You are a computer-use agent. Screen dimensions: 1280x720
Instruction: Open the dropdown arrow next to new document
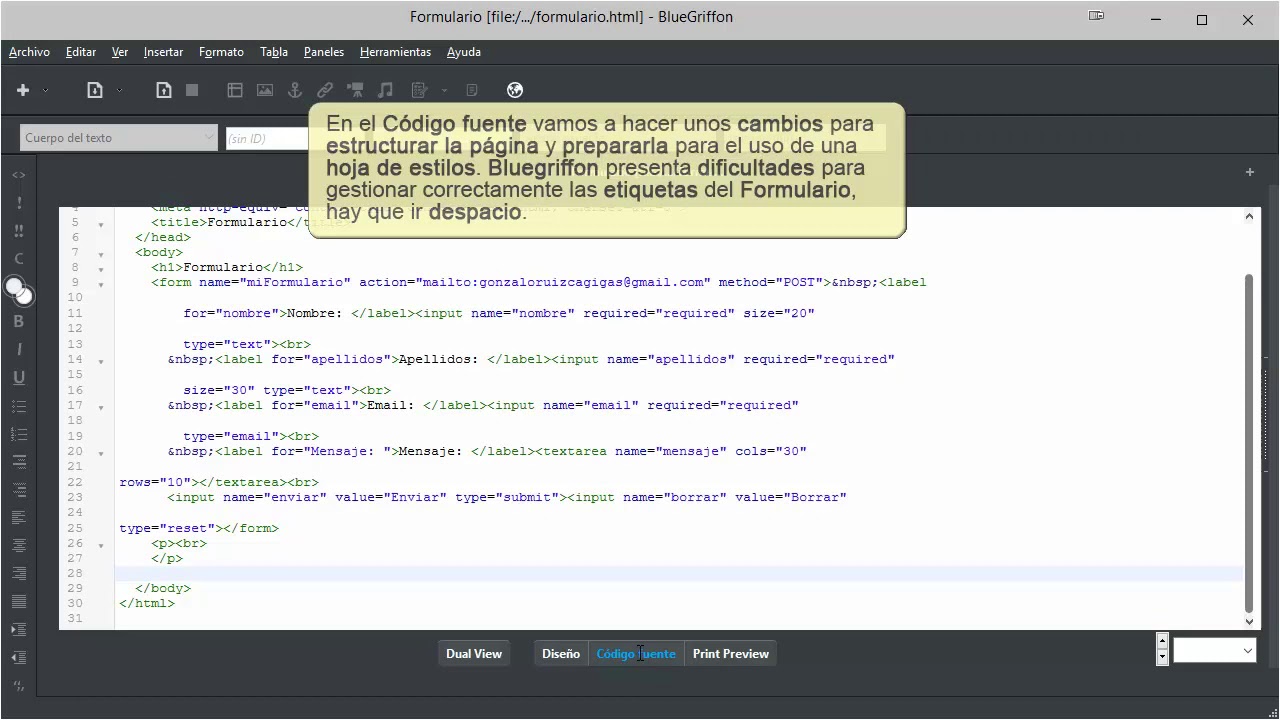45,90
